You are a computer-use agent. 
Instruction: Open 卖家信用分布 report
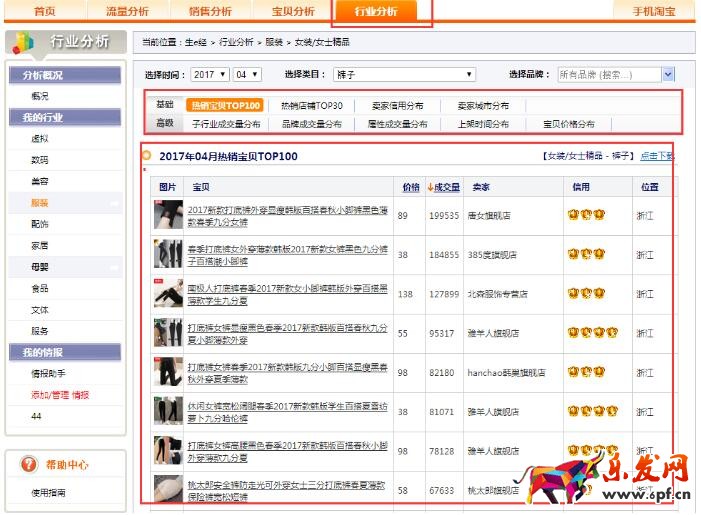pos(397,105)
